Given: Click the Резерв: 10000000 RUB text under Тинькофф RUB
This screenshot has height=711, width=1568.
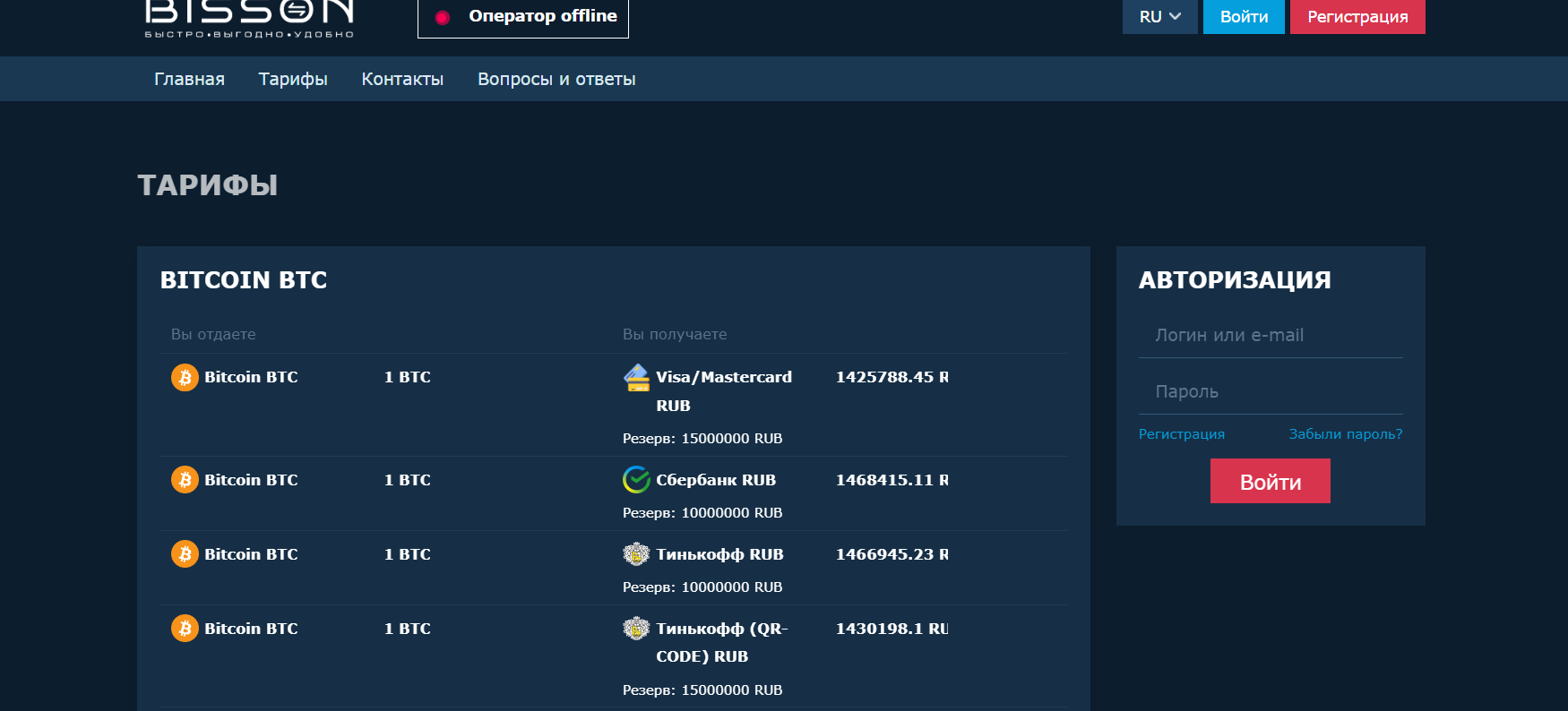Looking at the screenshot, I should (x=702, y=587).
